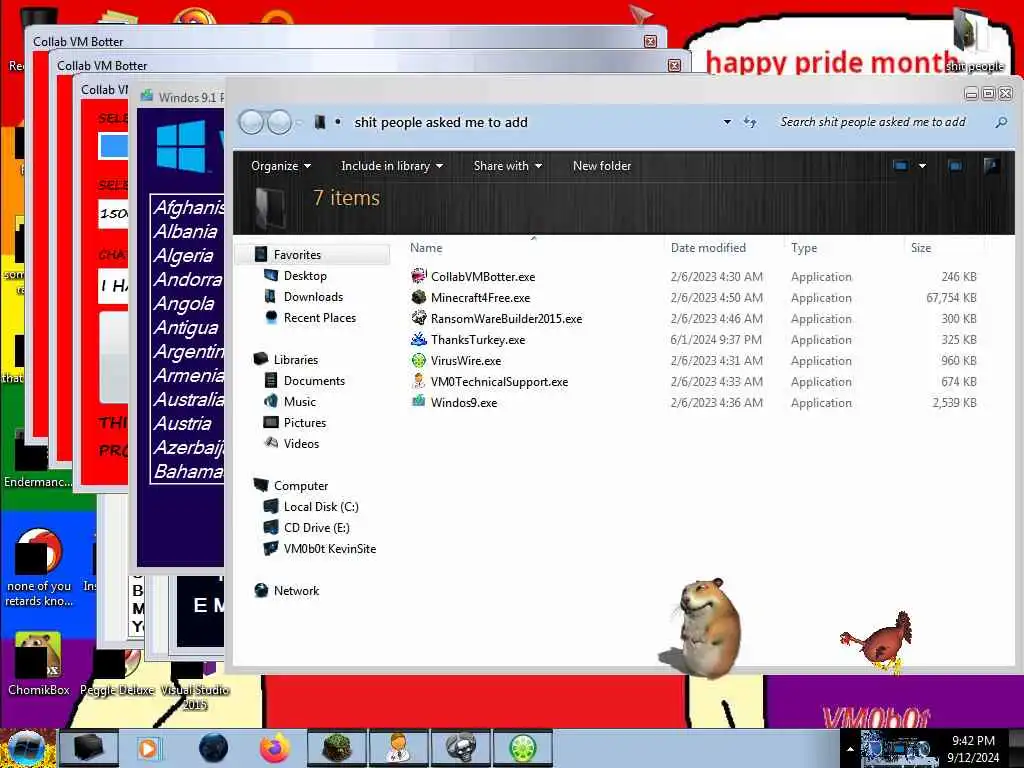Select the VirusWire.exe file icon

[x=419, y=360]
